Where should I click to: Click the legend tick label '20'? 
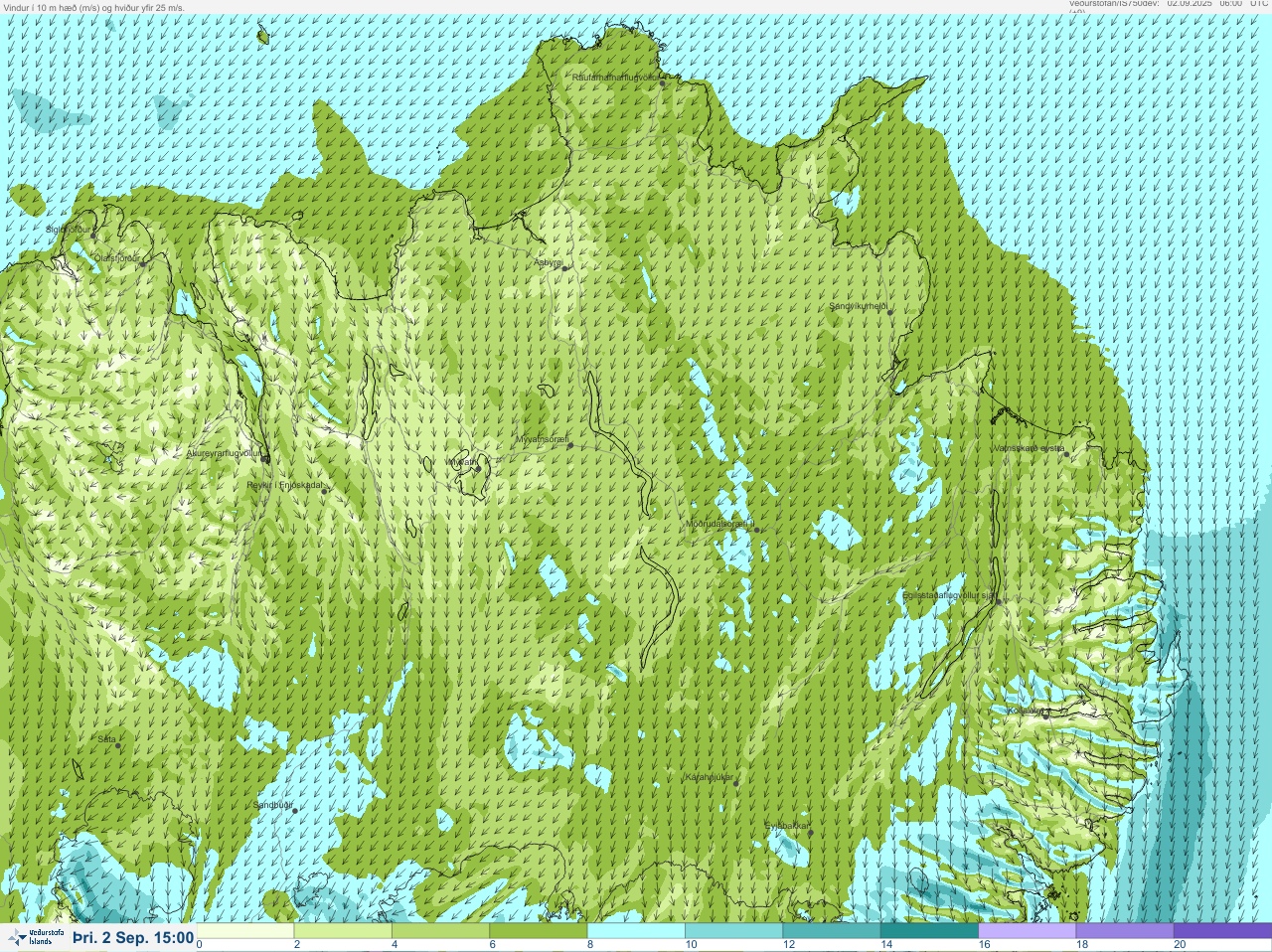pyautogui.click(x=1180, y=944)
